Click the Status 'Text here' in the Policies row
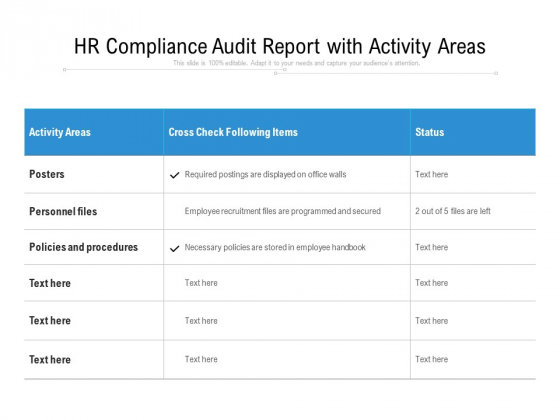 pyautogui.click(x=431, y=247)
